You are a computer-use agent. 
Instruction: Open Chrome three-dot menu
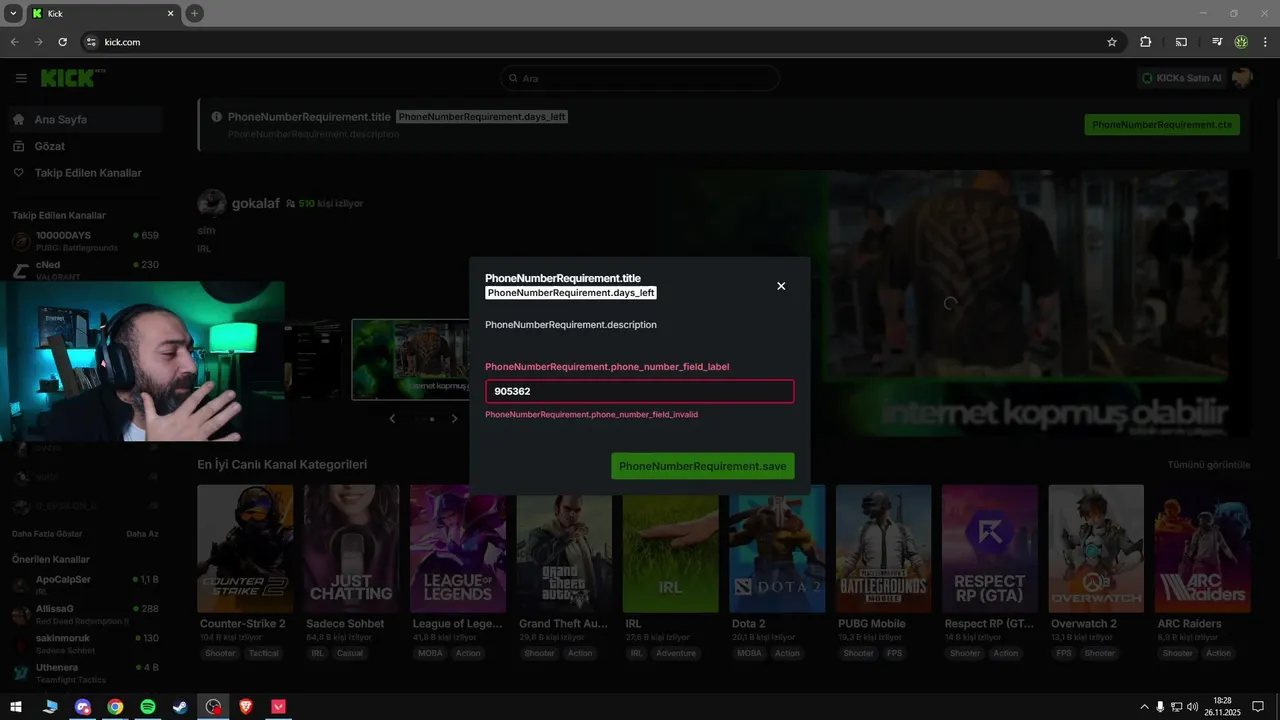1266,42
